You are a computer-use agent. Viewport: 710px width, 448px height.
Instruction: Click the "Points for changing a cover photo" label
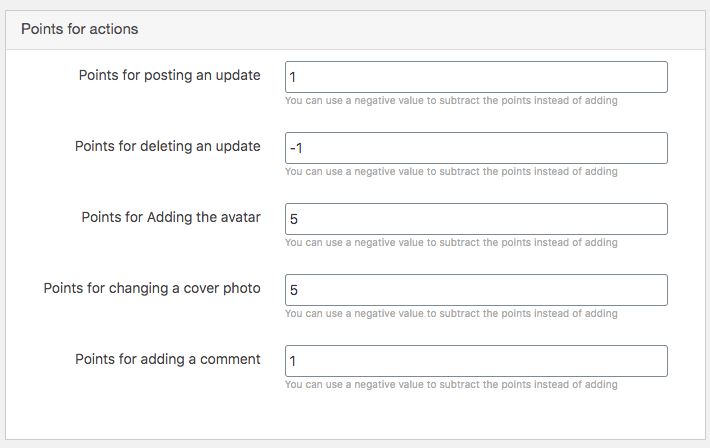tap(152, 289)
